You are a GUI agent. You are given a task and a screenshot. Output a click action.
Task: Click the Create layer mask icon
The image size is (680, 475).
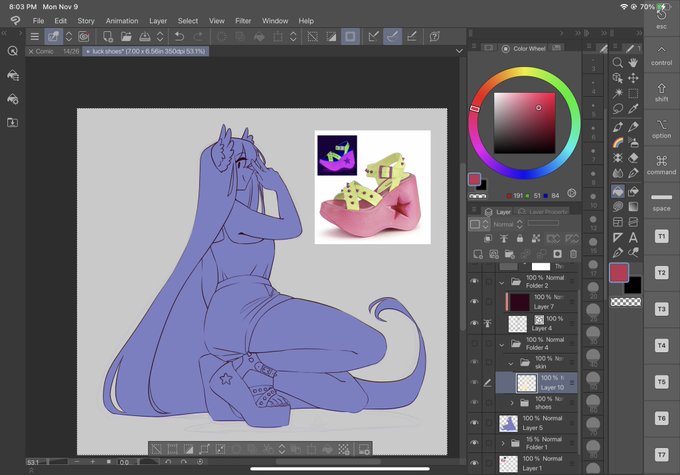tap(557, 254)
